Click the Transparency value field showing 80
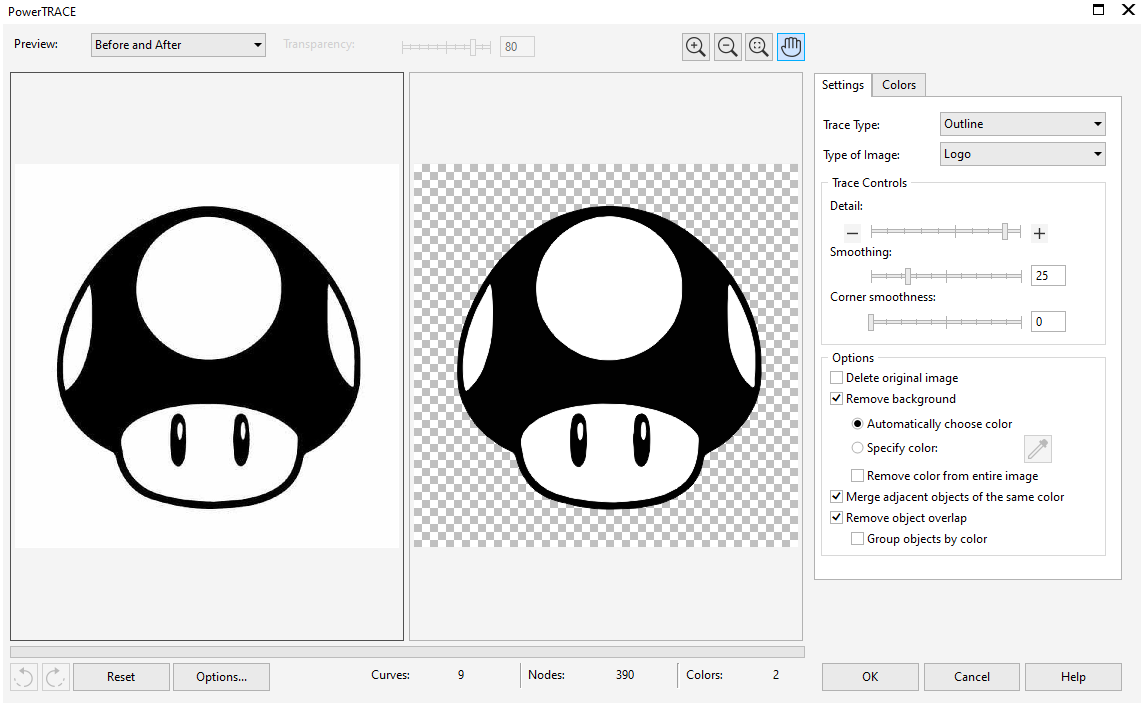This screenshot has width=1142, height=704. (x=517, y=47)
